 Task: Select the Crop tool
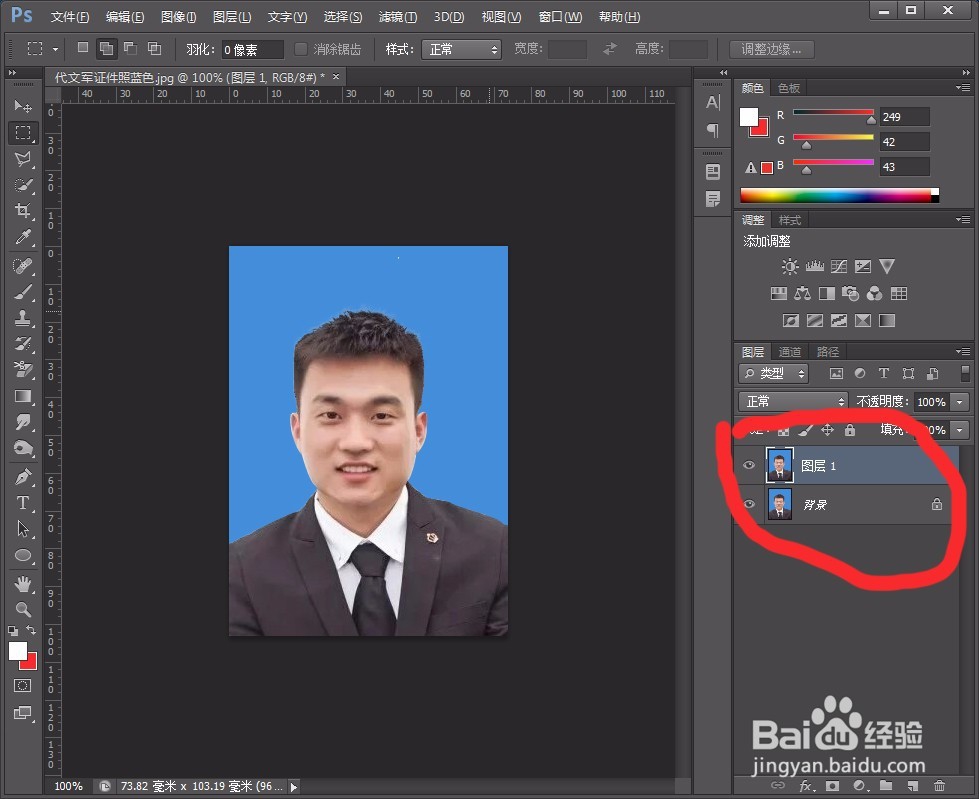click(24, 211)
